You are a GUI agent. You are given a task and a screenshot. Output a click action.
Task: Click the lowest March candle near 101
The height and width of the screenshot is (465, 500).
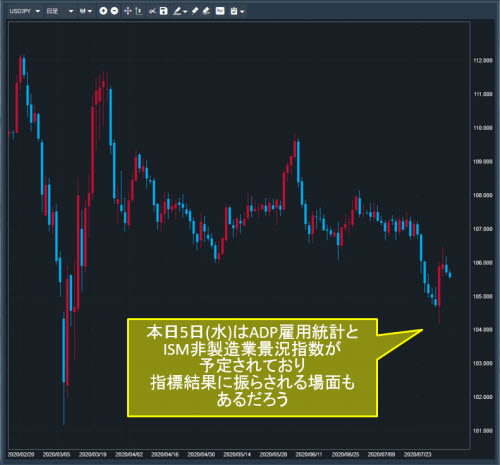64,368
